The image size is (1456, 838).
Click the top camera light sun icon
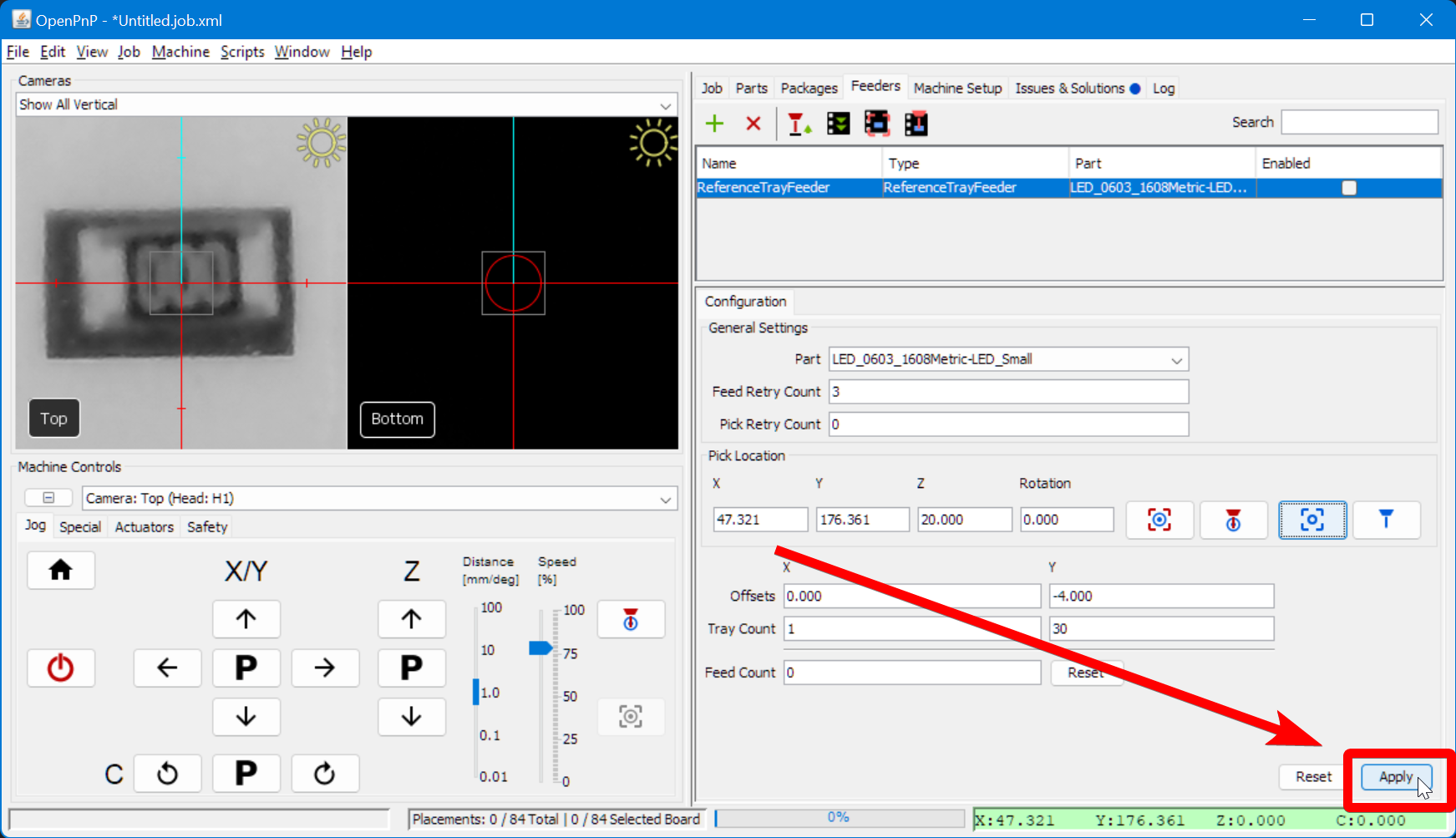click(x=321, y=142)
